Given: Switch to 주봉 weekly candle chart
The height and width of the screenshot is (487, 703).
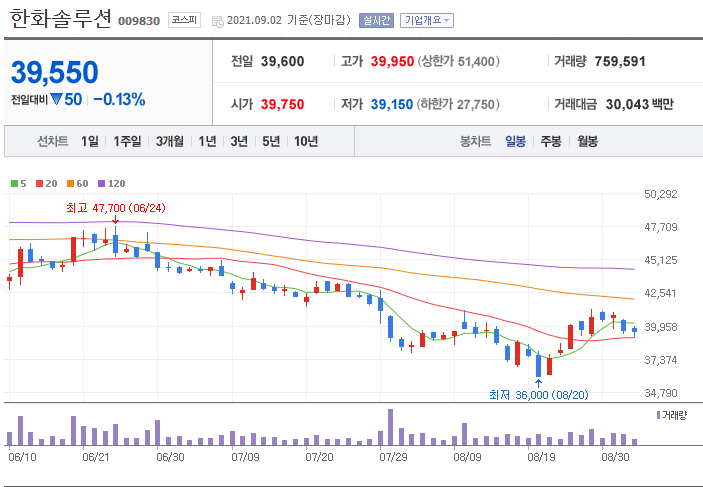Looking at the screenshot, I should tap(551, 141).
